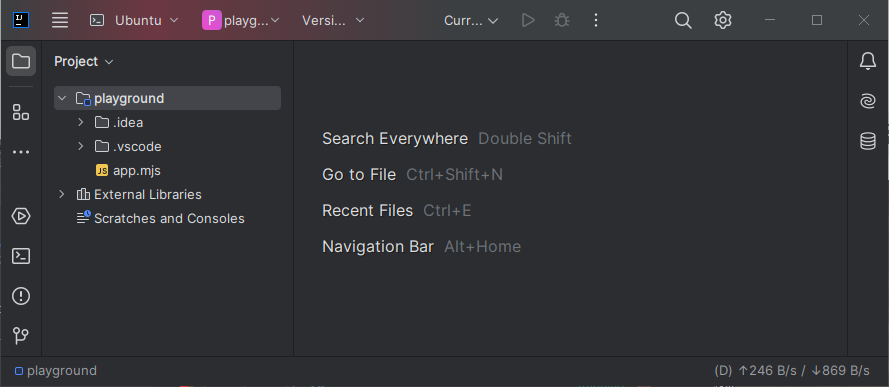This screenshot has height=387, width=889.
Task: Expand the .idea folder
Action: point(81,122)
